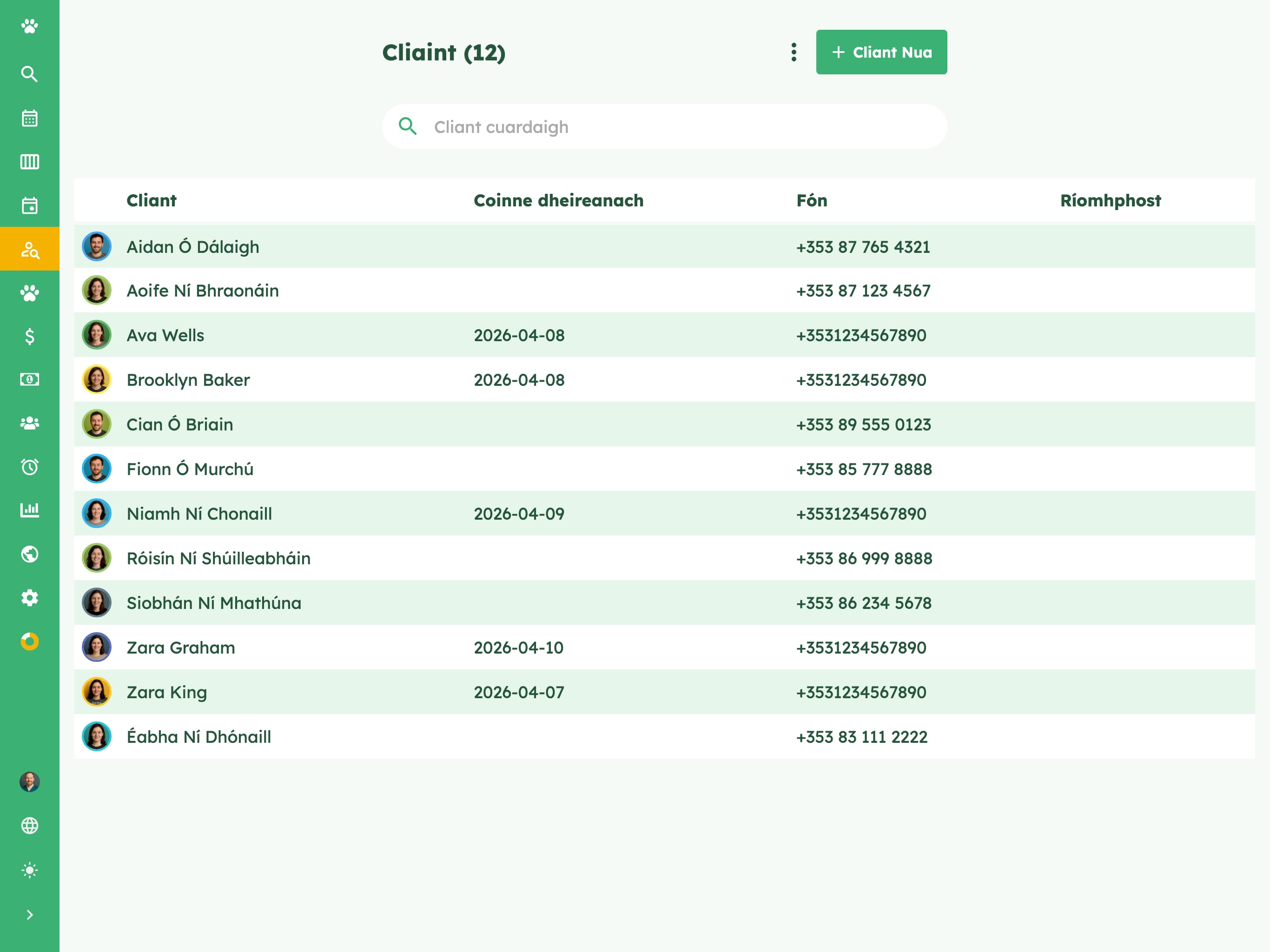Click phone number +353 87 765 4321

(x=863, y=247)
